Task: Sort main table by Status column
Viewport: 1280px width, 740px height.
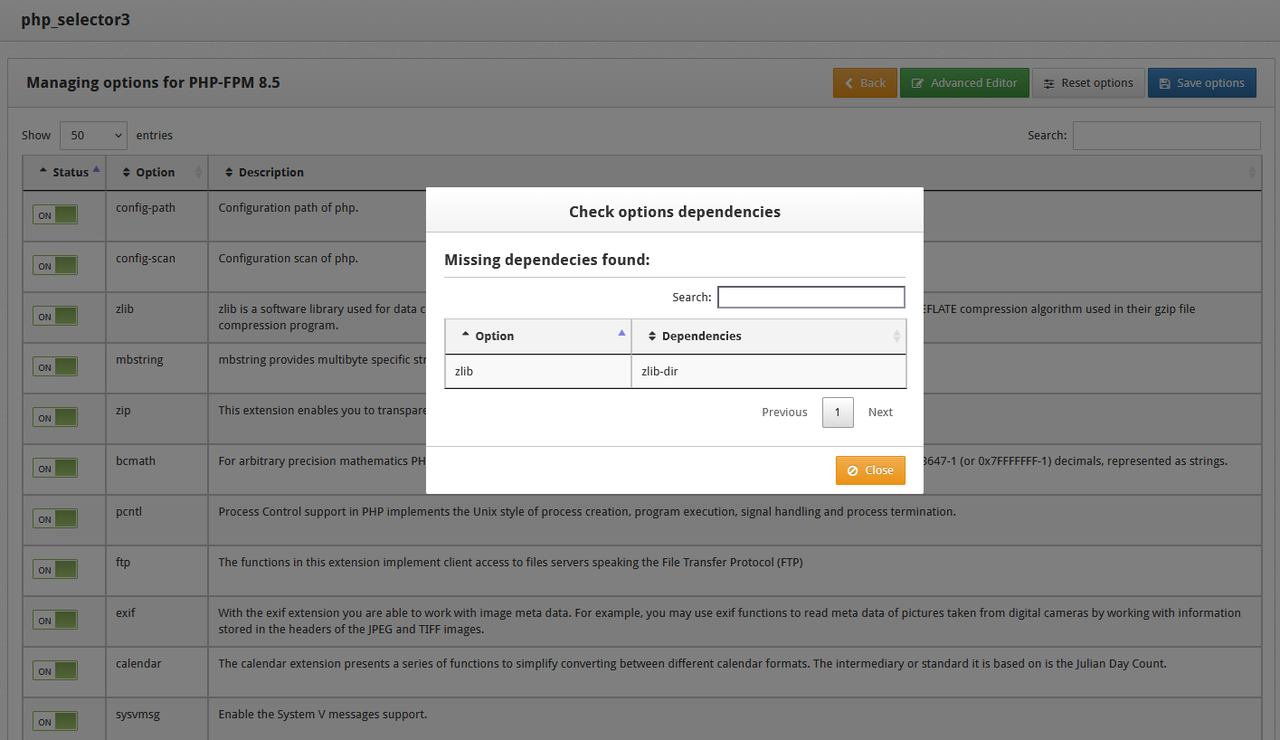Action: pos(64,172)
